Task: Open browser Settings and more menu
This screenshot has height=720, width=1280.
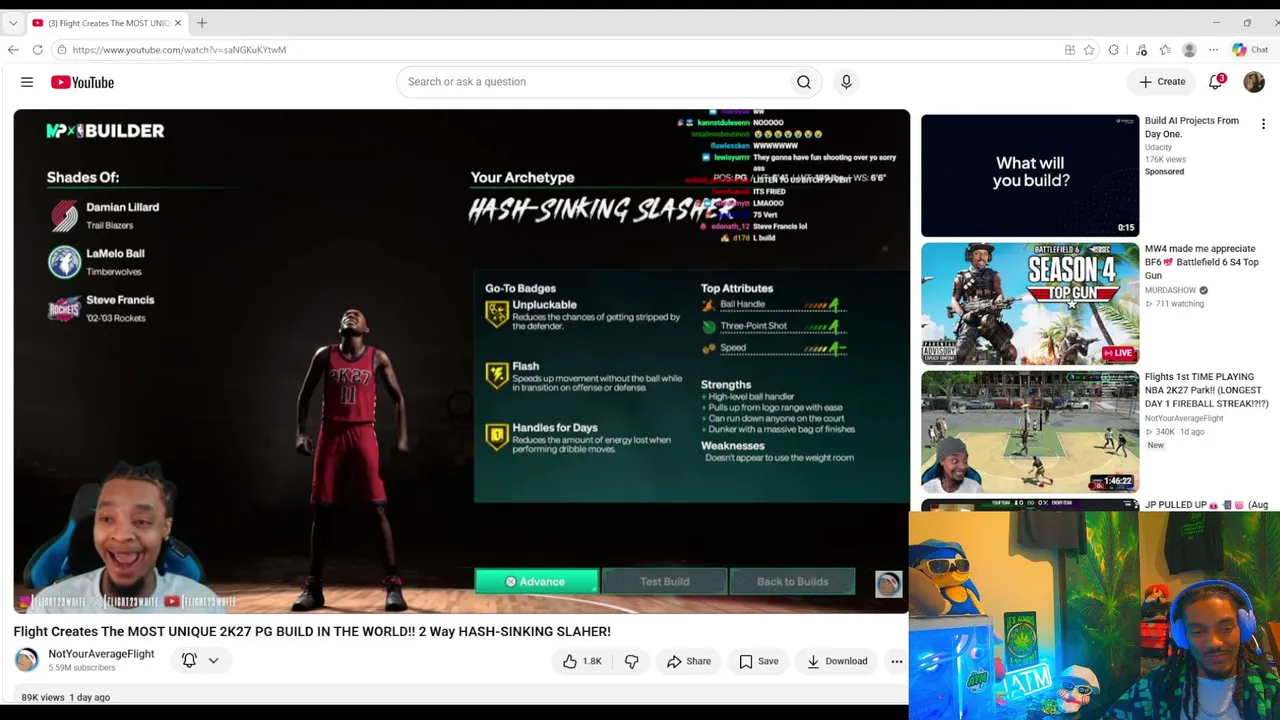Action: [1213, 50]
